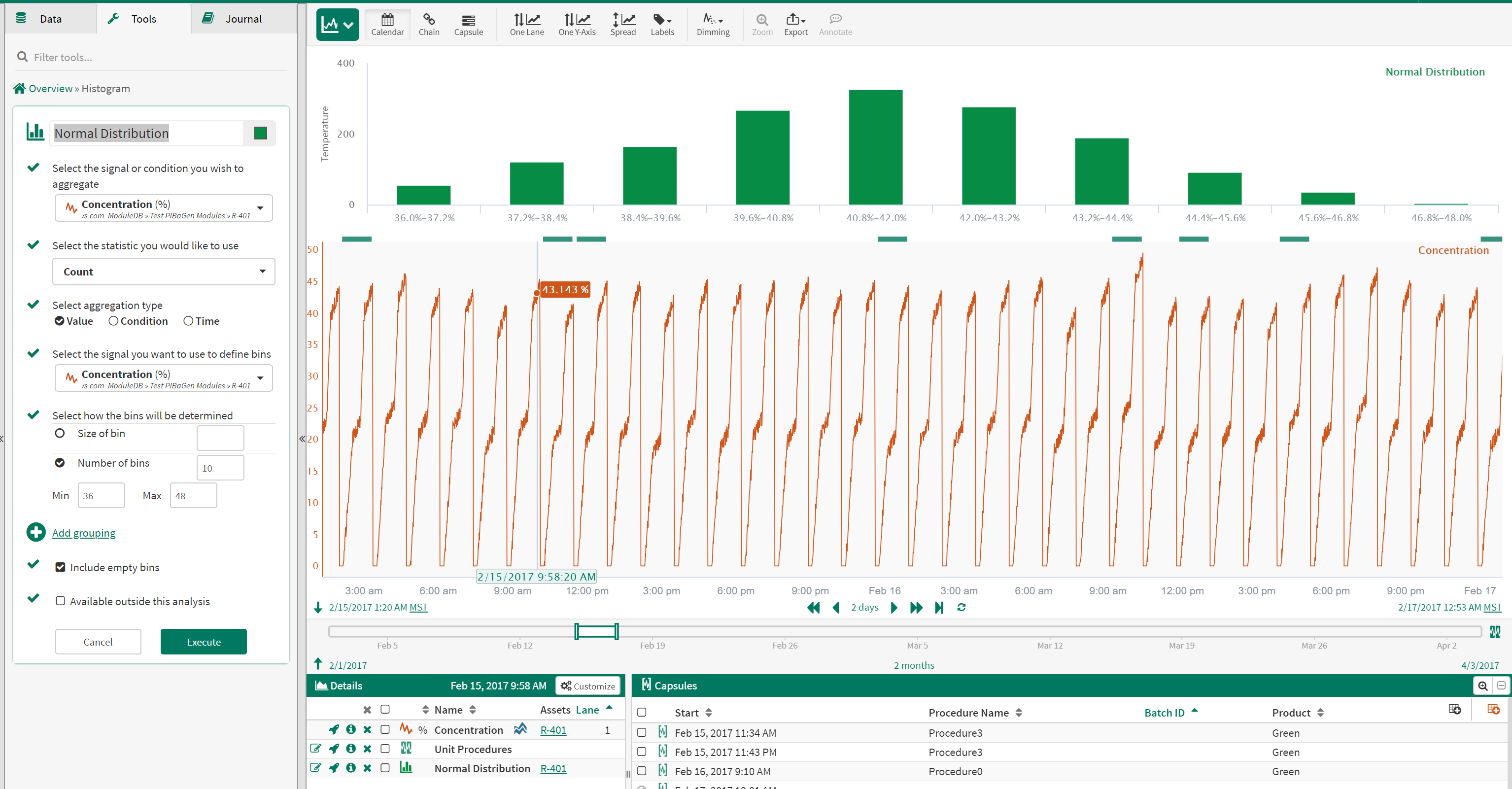Click the Execute button
The image size is (1512, 789).
[204, 642]
